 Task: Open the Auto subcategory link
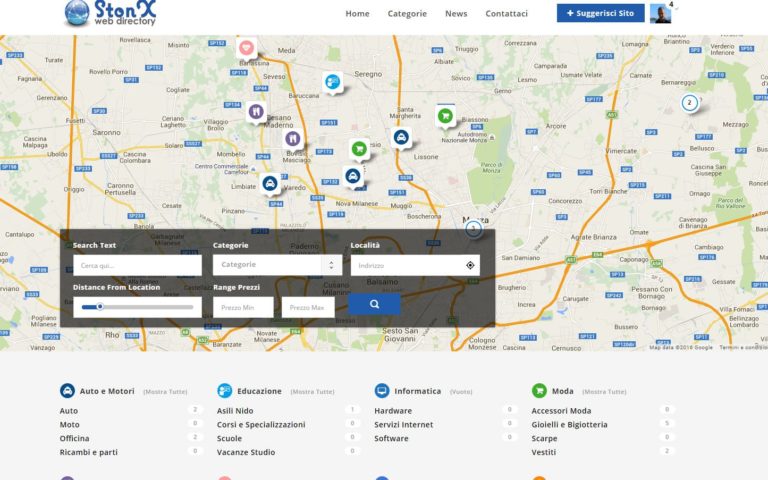(x=69, y=410)
